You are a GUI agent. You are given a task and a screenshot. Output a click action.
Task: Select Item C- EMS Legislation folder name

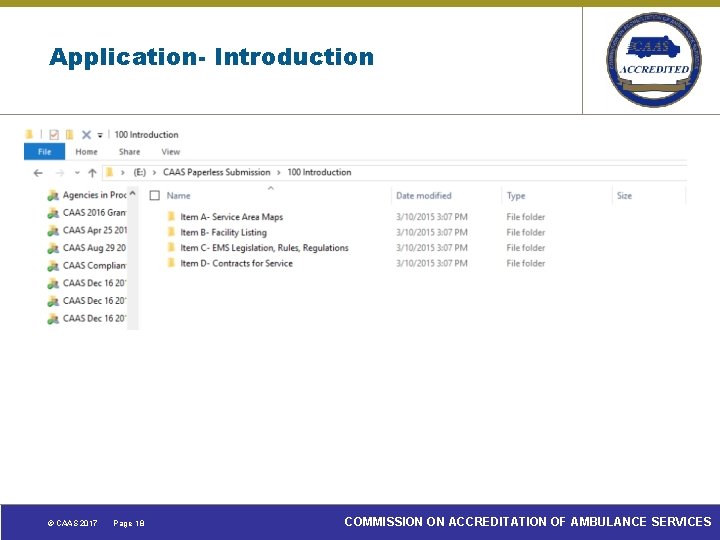click(x=264, y=248)
